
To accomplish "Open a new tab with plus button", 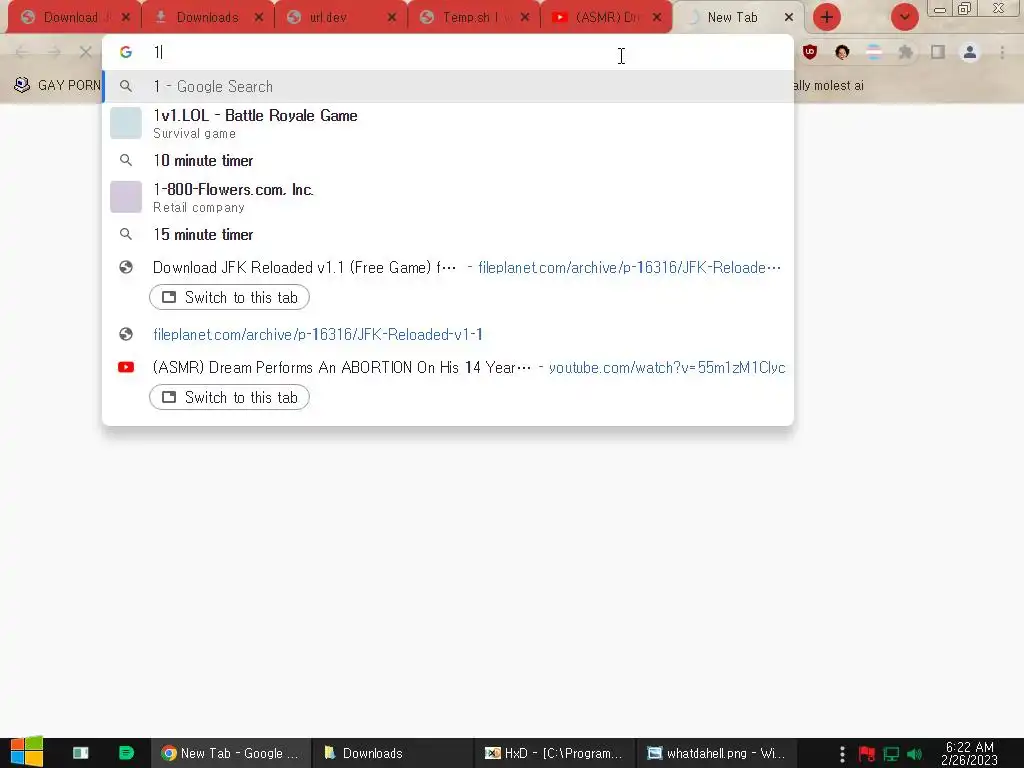I will pyautogui.click(x=826, y=18).
